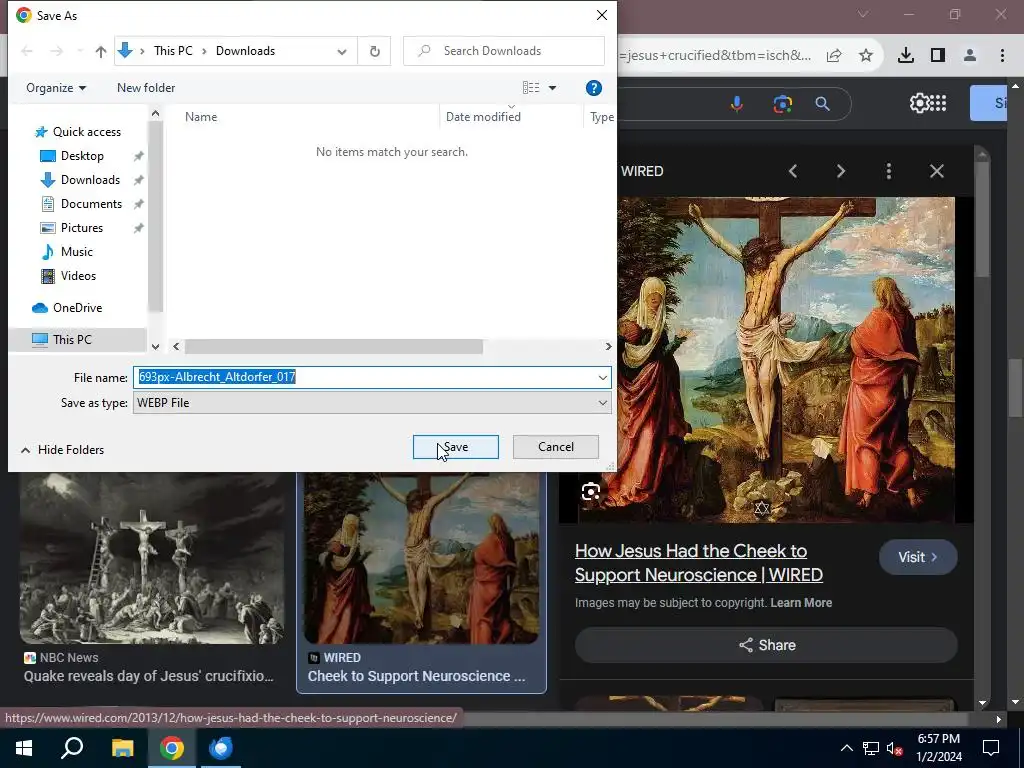Open the Help question mark icon
Image resolution: width=1024 pixels, height=768 pixels.
(x=594, y=88)
